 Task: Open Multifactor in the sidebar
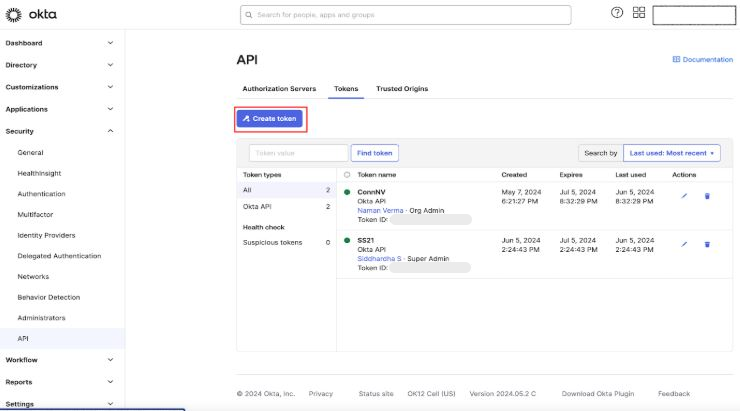coord(35,215)
